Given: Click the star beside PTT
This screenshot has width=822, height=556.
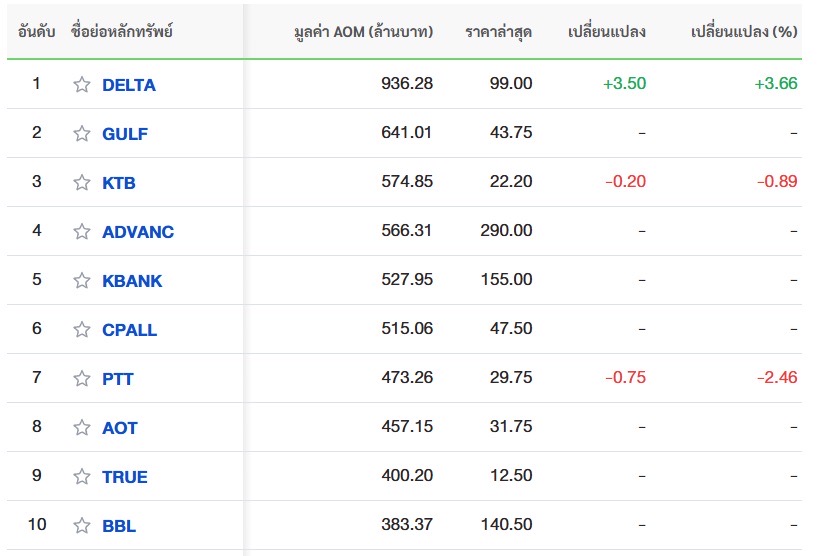Looking at the screenshot, I should (81, 378).
